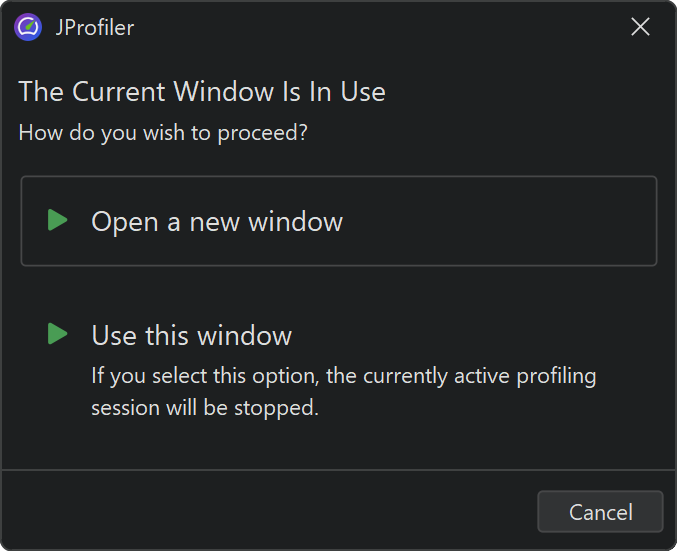Click the words session will be stopped

[x=205, y=409]
